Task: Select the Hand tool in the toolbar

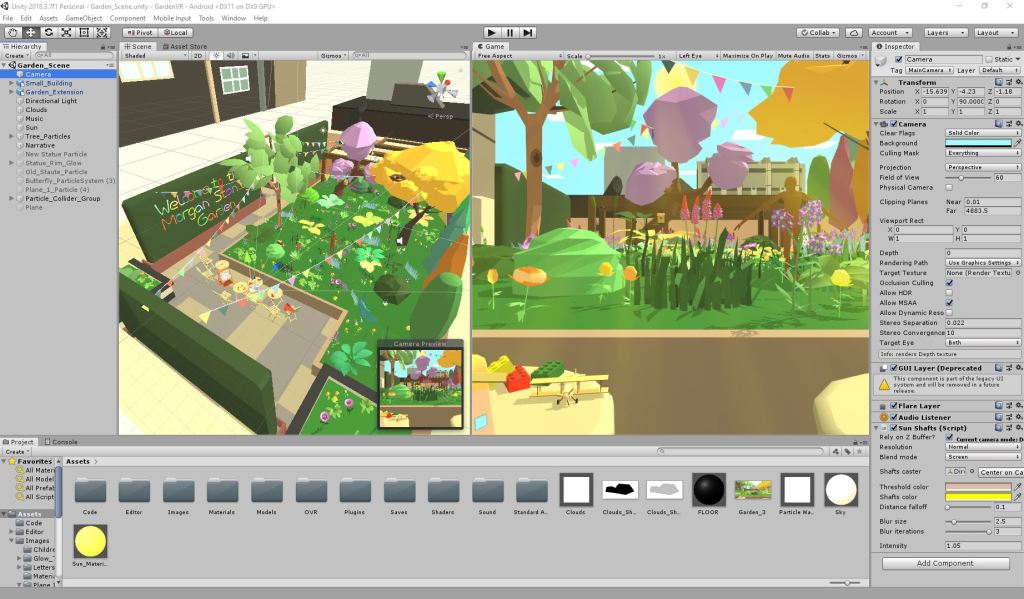Action: click(13, 32)
